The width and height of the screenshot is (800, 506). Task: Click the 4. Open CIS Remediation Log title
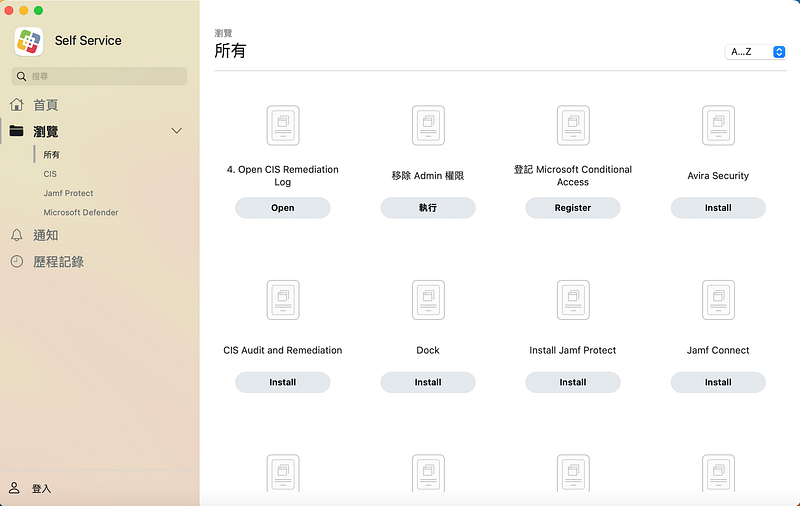point(283,175)
